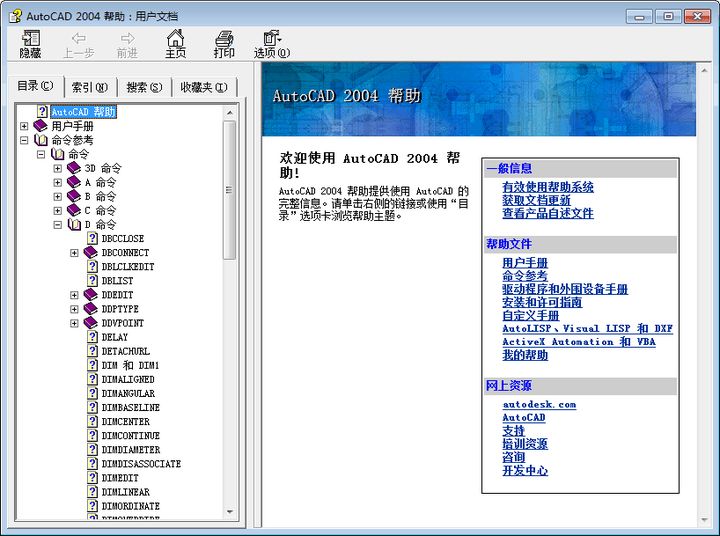The image size is (720, 536).
Task: Click the closed book icon of 用户手册
Action: (x=40, y=125)
